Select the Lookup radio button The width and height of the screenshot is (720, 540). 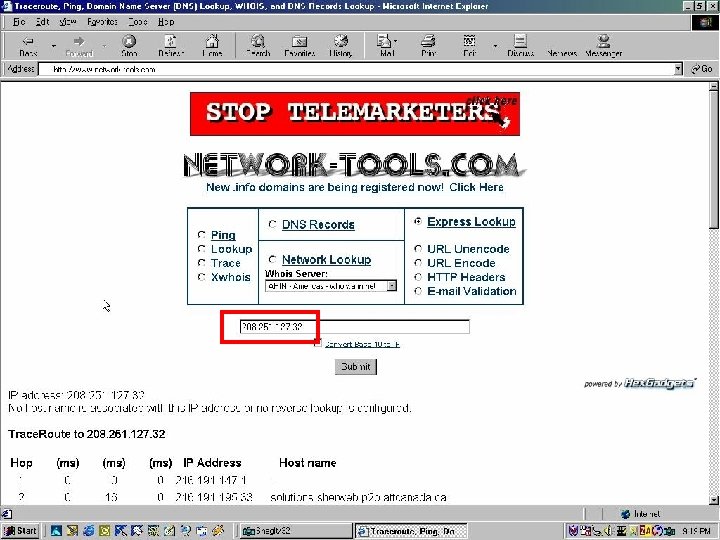(x=201, y=249)
